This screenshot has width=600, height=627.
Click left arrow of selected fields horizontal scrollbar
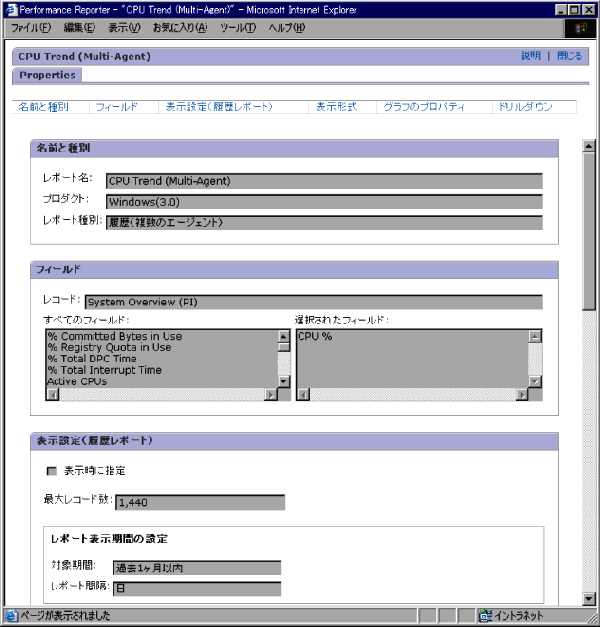(304, 395)
